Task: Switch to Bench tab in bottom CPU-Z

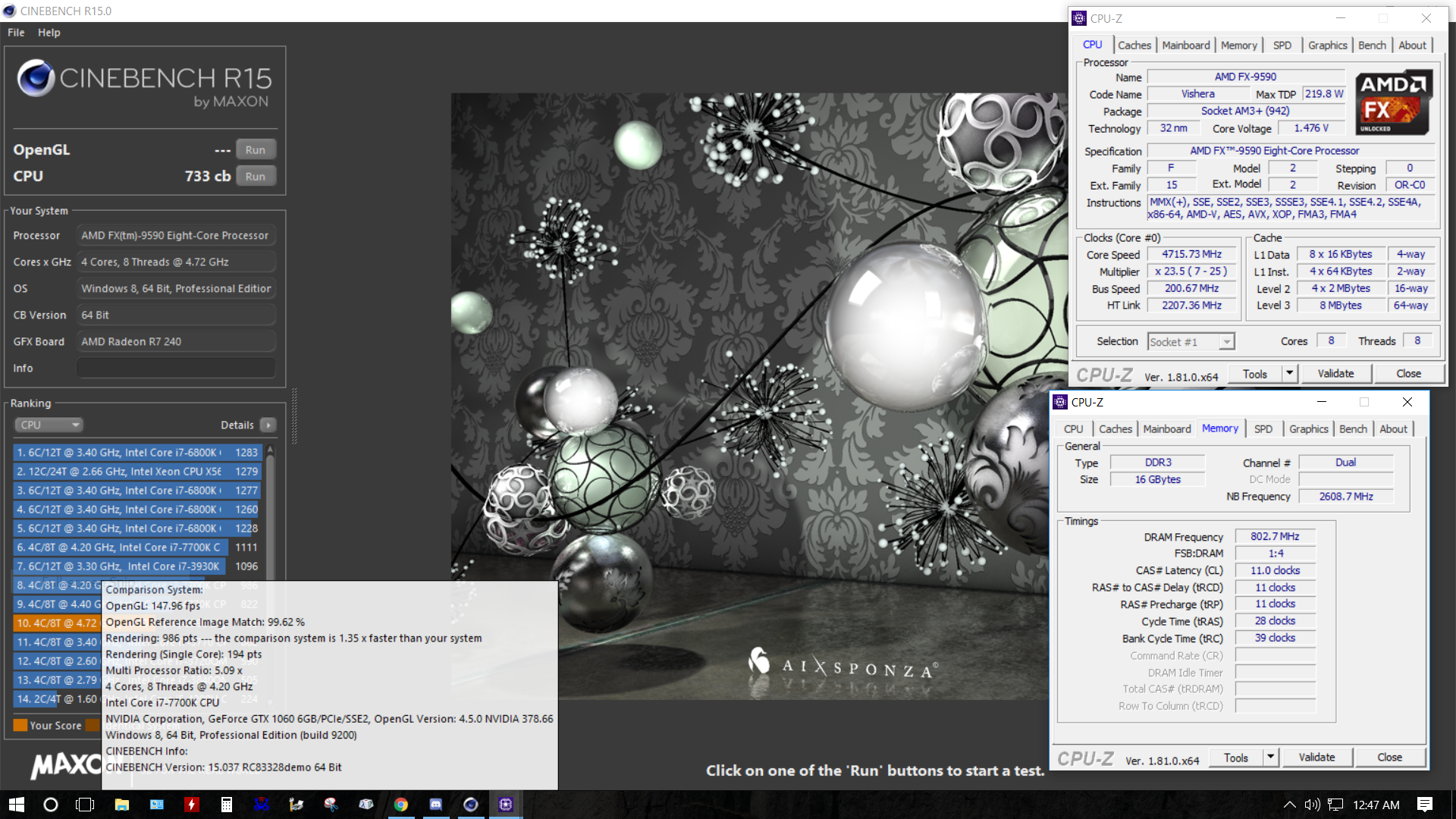Action: point(1353,429)
